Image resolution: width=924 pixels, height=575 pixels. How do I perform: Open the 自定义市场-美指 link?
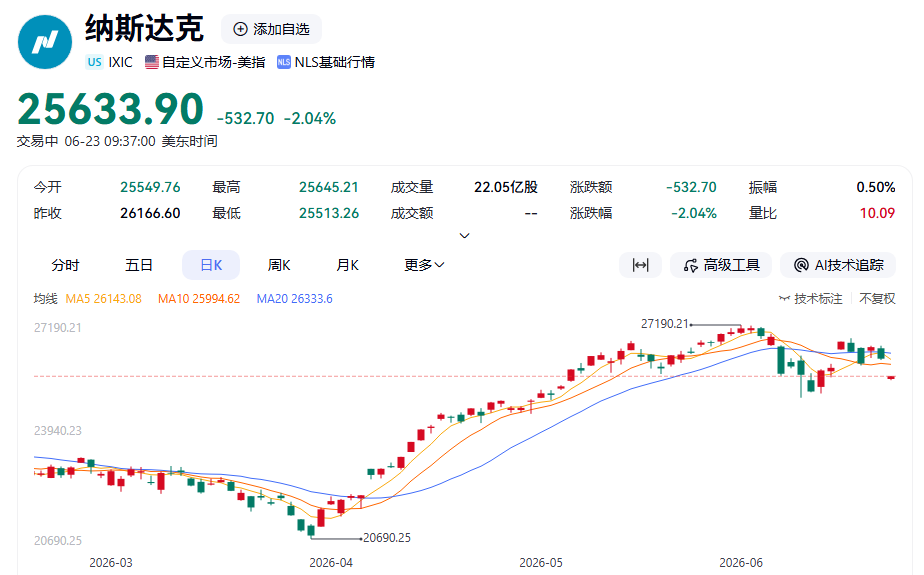(x=213, y=62)
